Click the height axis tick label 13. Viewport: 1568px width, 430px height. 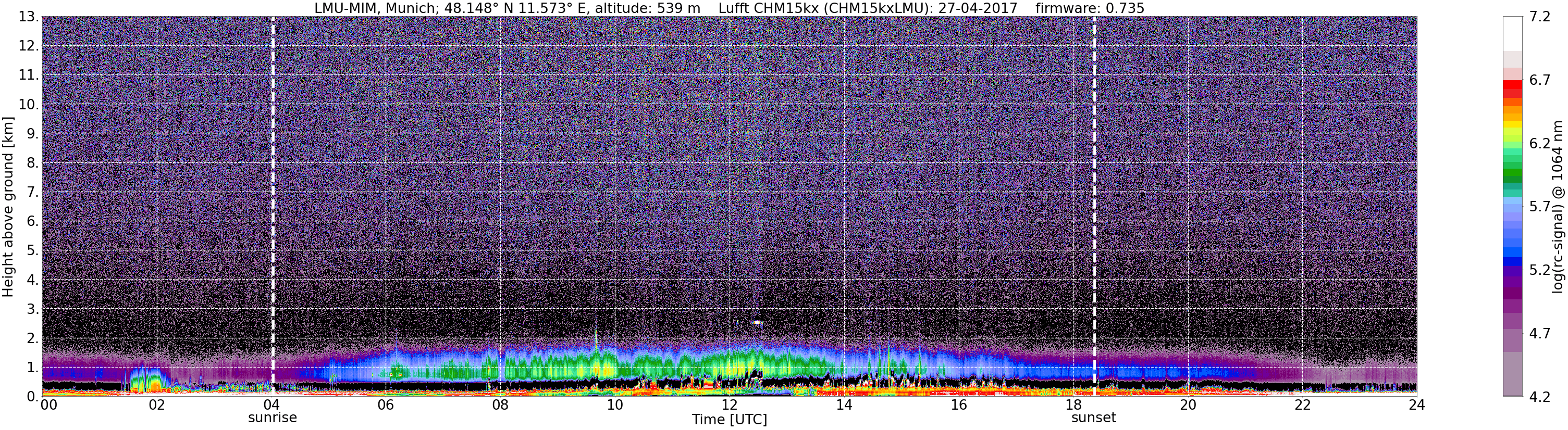29,17
